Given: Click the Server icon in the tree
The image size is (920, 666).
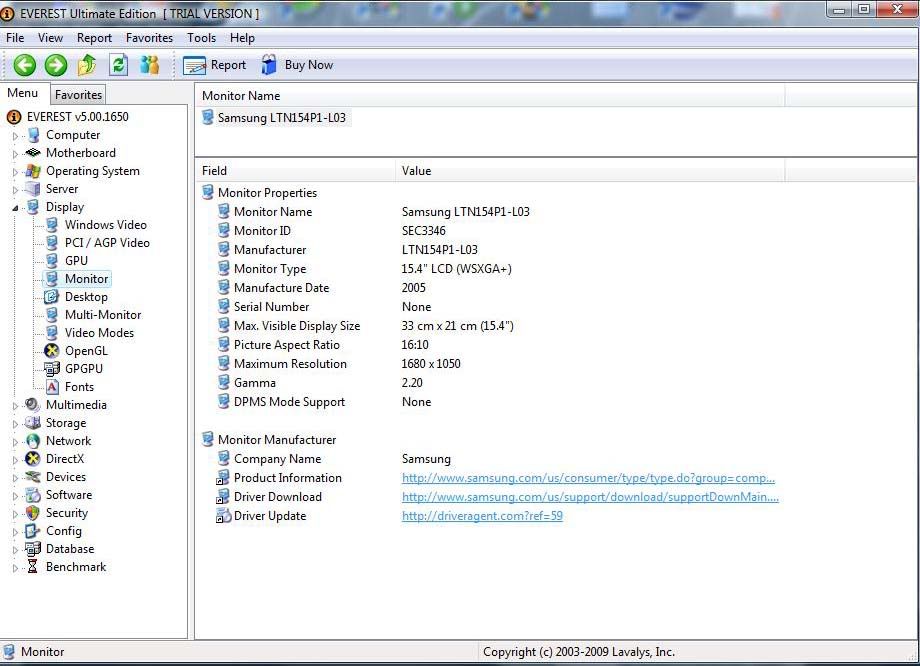Looking at the screenshot, I should tap(33, 189).
